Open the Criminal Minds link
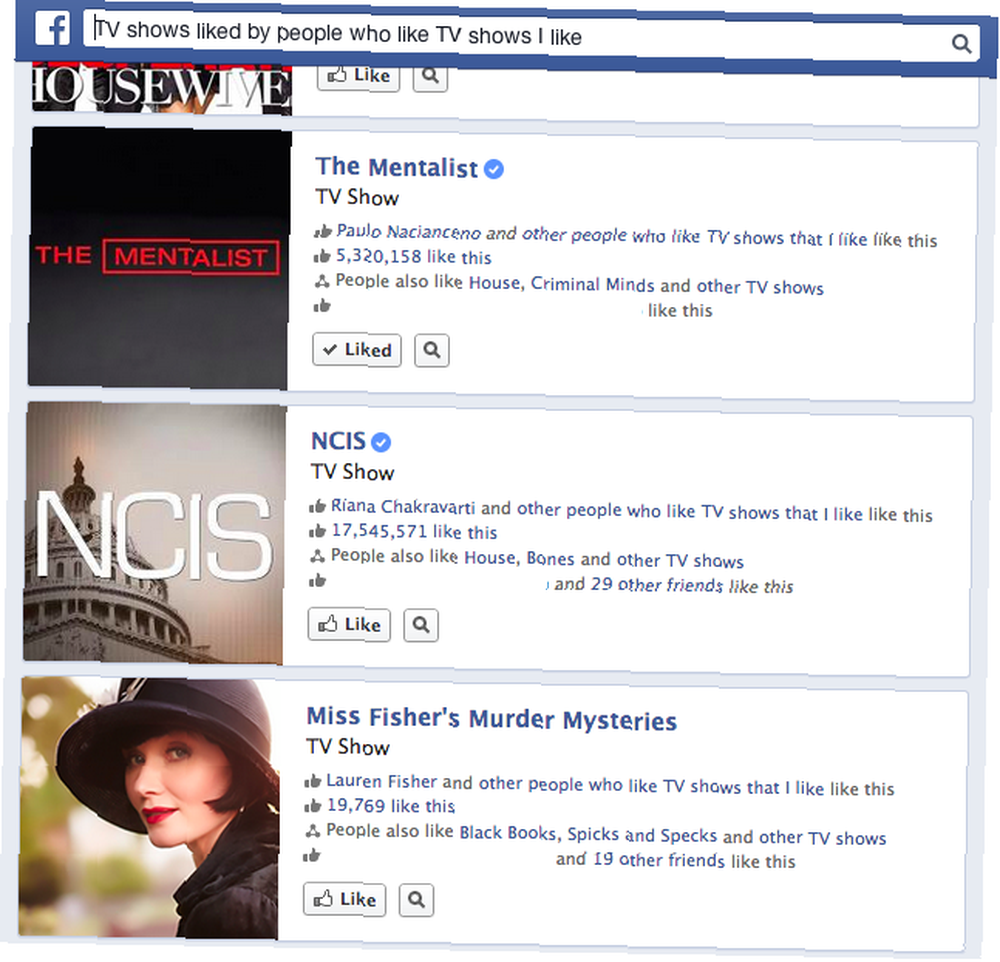 [592, 284]
